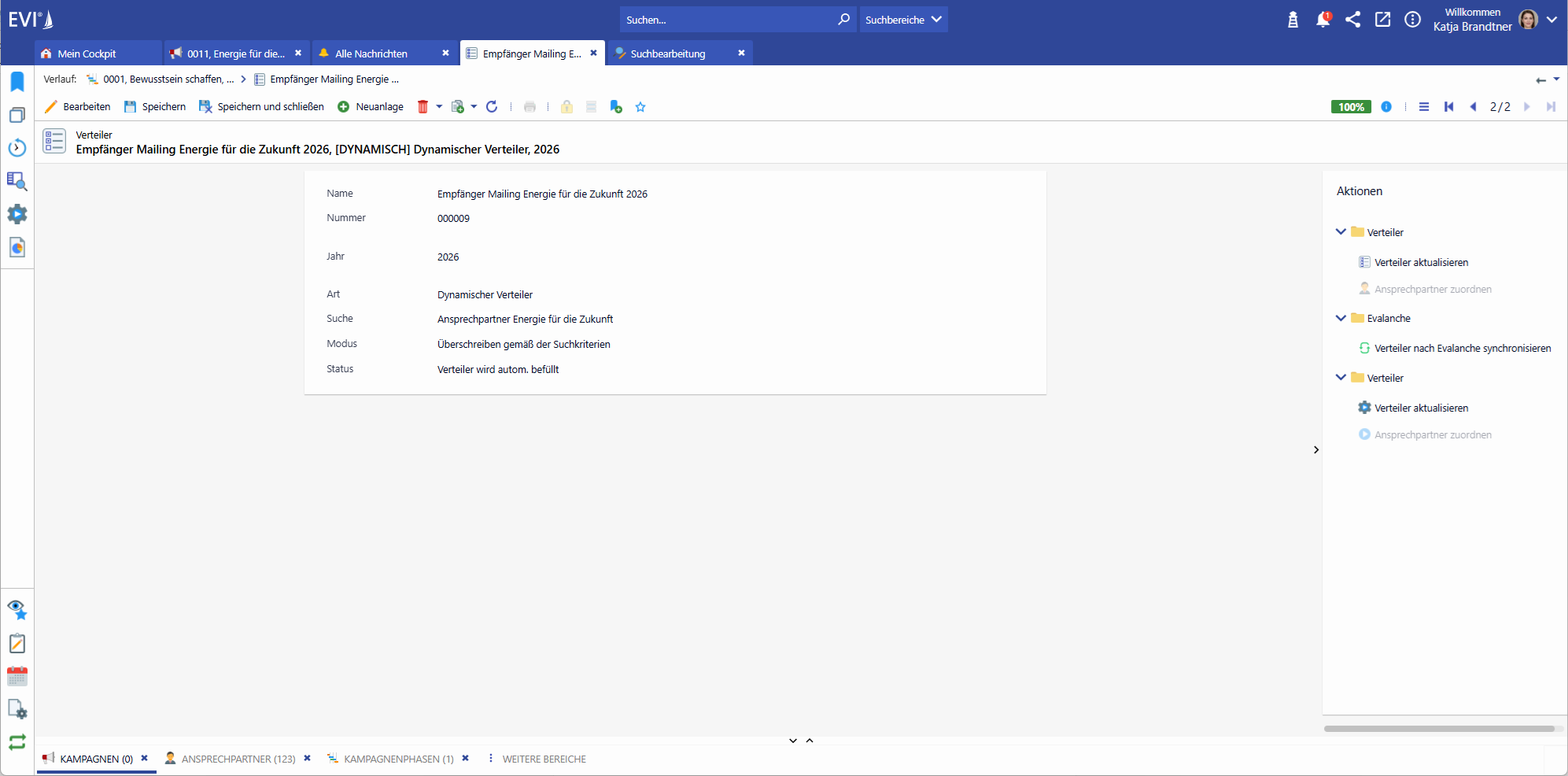Image resolution: width=1568 pixels, height=776 pixels.
Task: Click into the Suchen search field
Action: click(x=728, y=20)
